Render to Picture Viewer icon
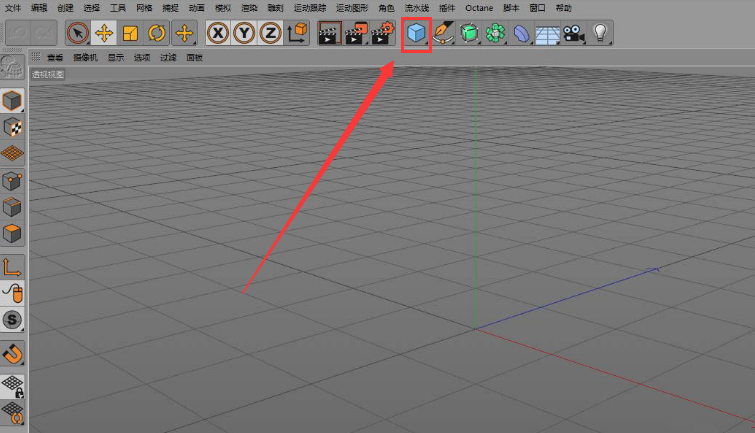This screenshot has height=433, width=755. pyautogui.click(x=357, y=33)
